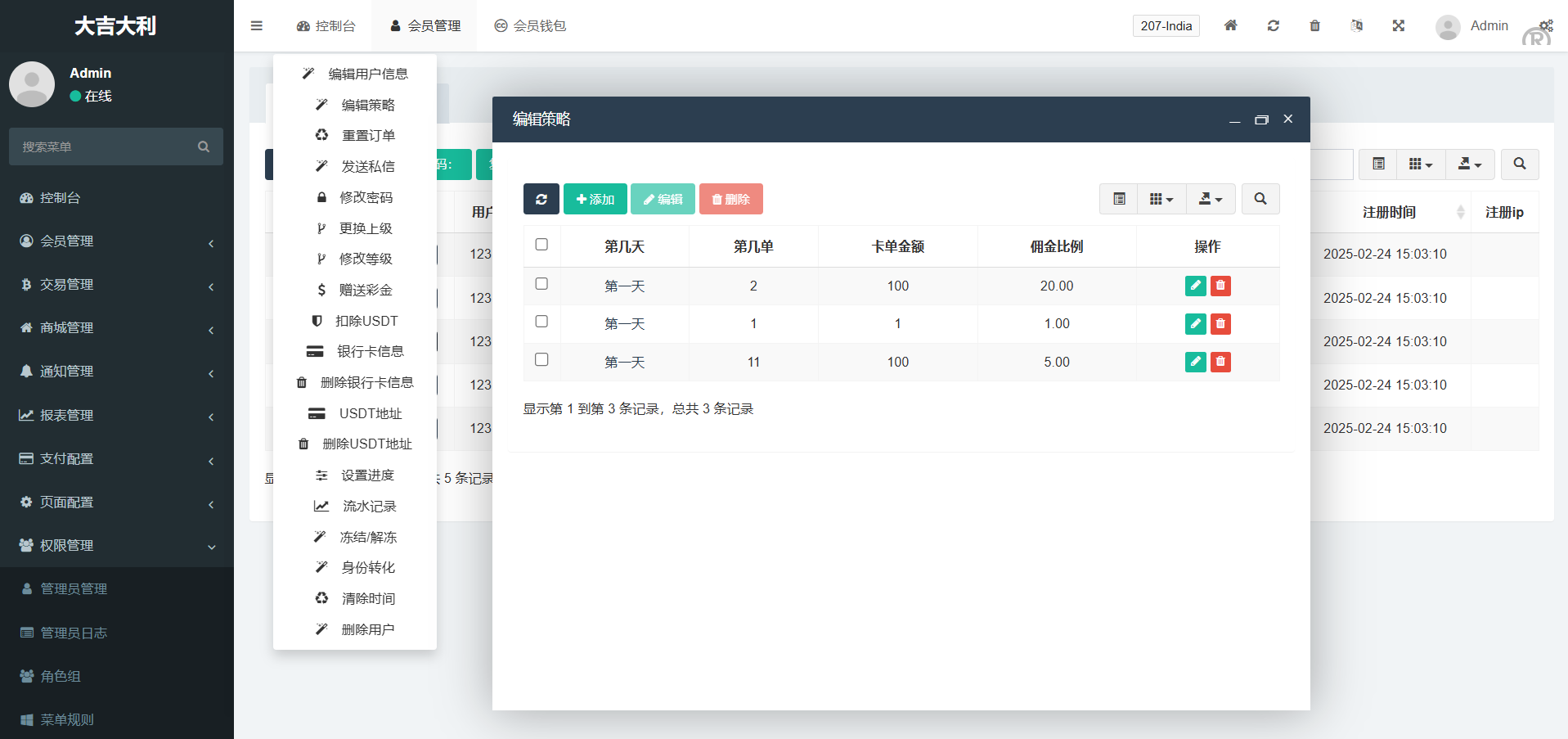The image size is (1568, 739).
Task: Toggle the select-all checkbox in table header
Action: point(541,245)
